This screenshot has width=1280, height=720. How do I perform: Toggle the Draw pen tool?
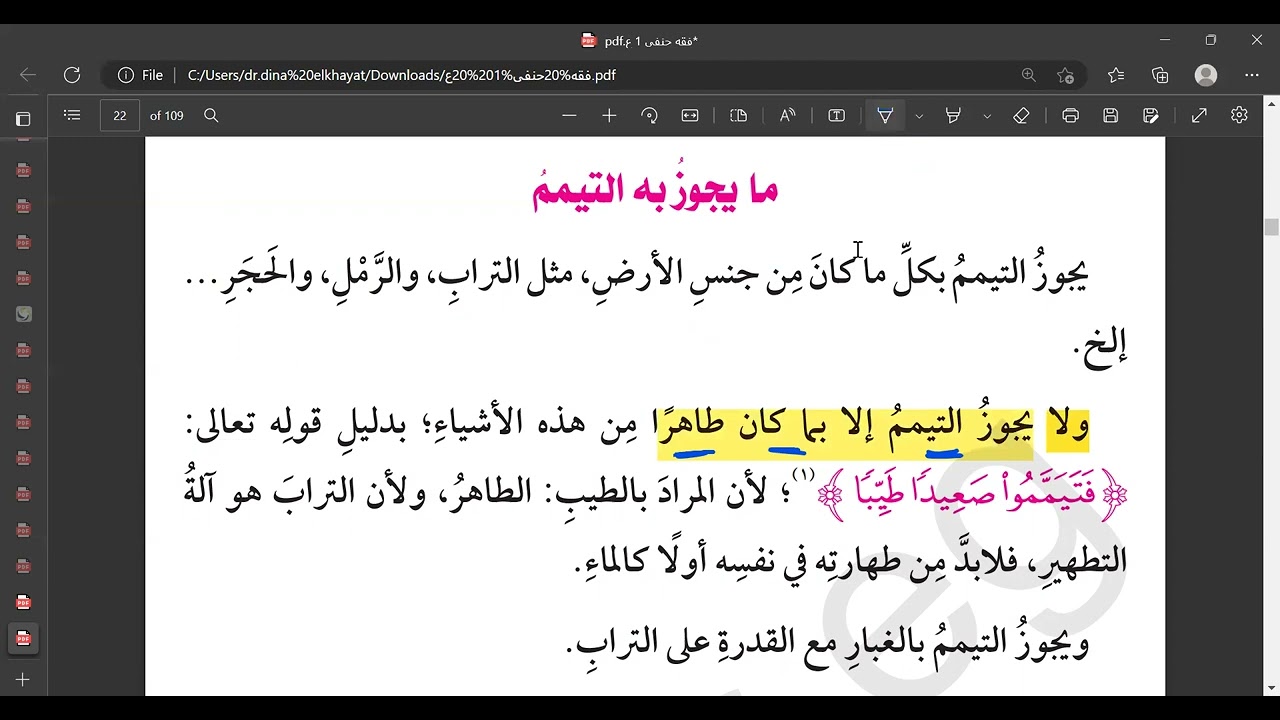pyautogui.click(x=885, y=116)
